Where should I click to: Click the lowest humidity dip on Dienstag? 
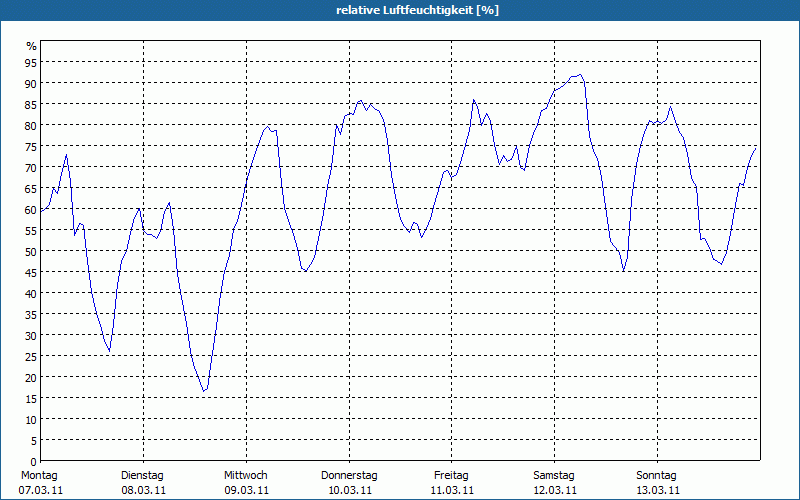point(204,391)
